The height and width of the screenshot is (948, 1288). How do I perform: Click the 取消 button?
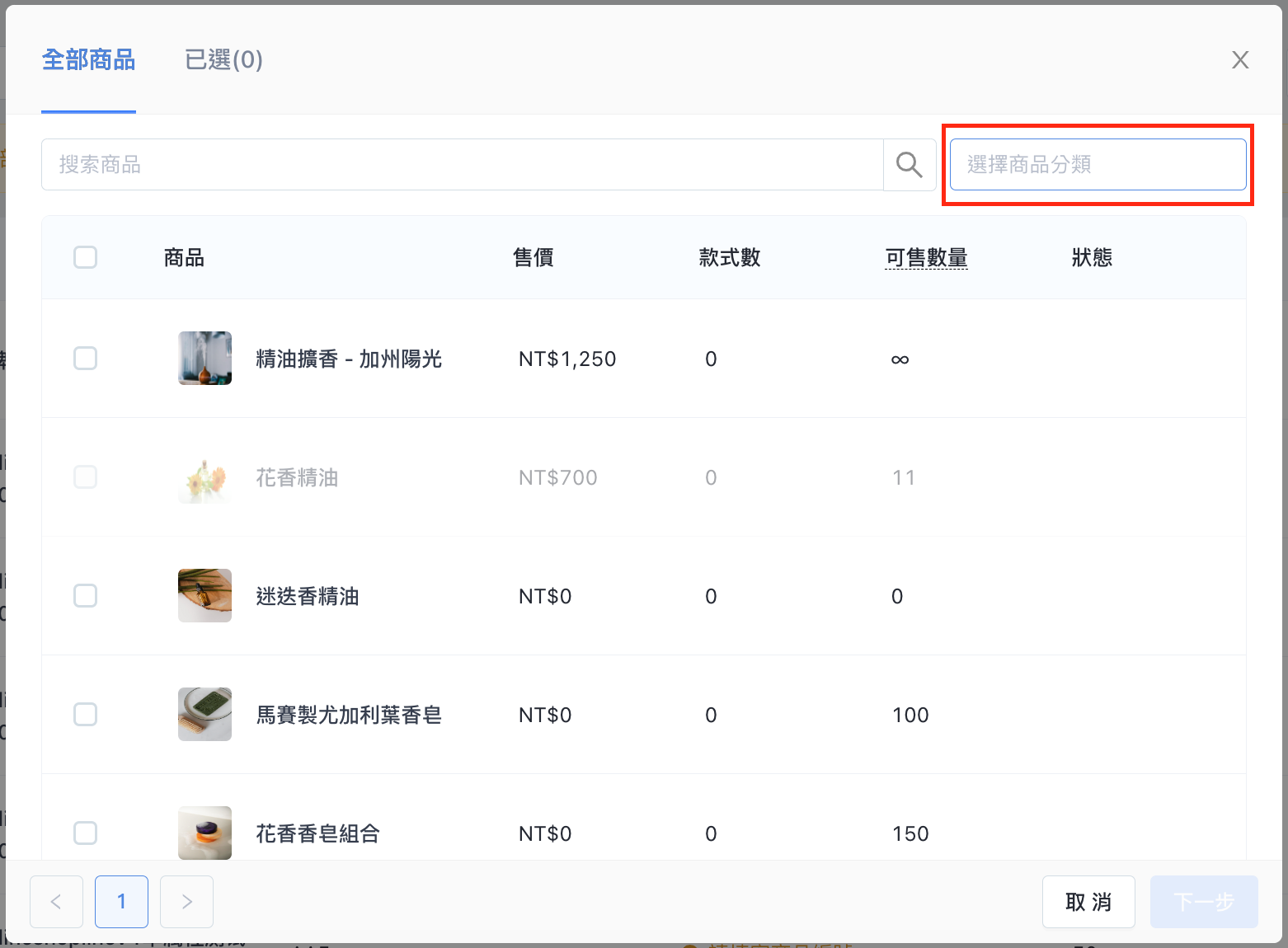click(1088, 902)
